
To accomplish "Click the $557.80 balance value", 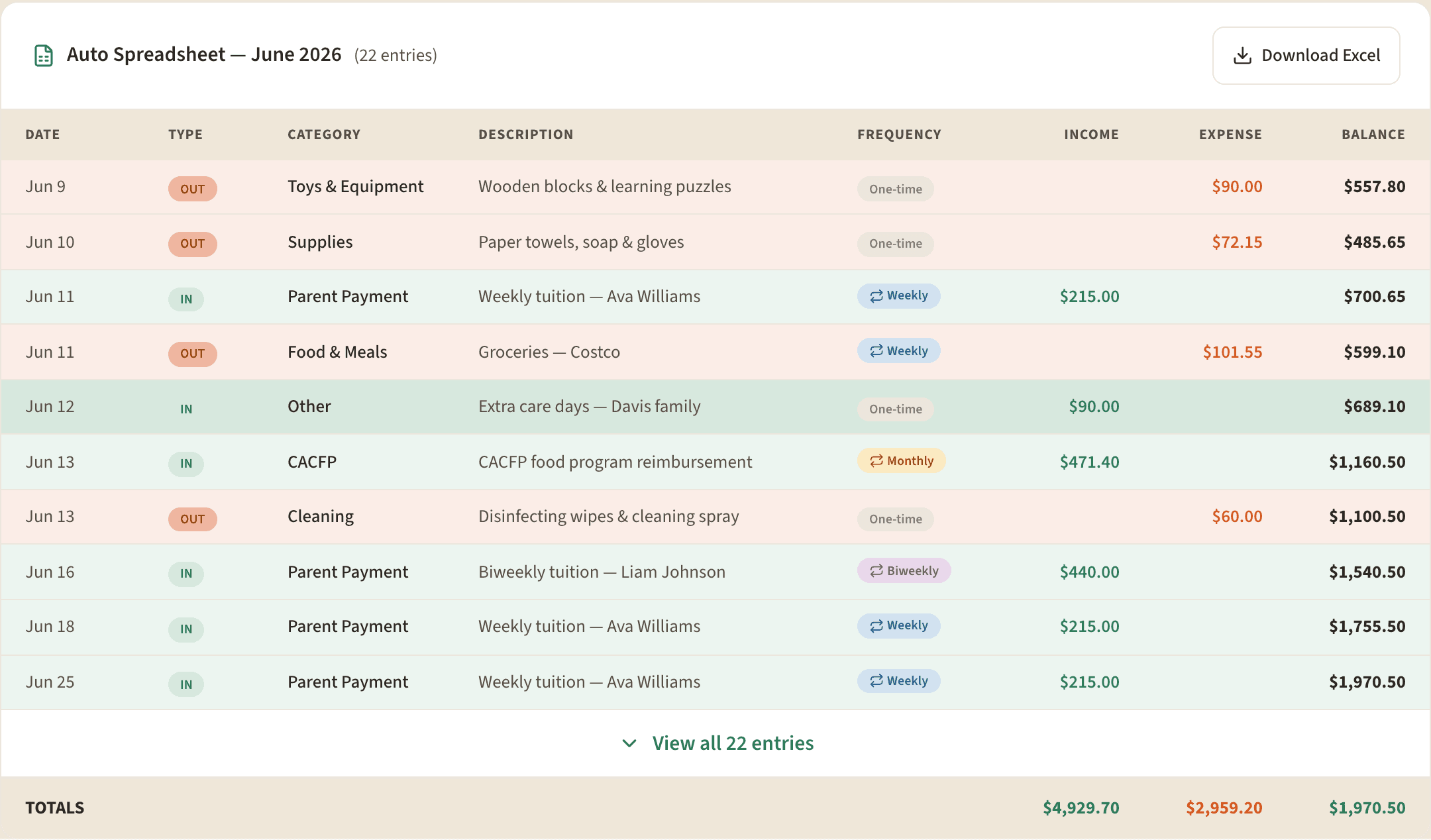I will 1374,187.
